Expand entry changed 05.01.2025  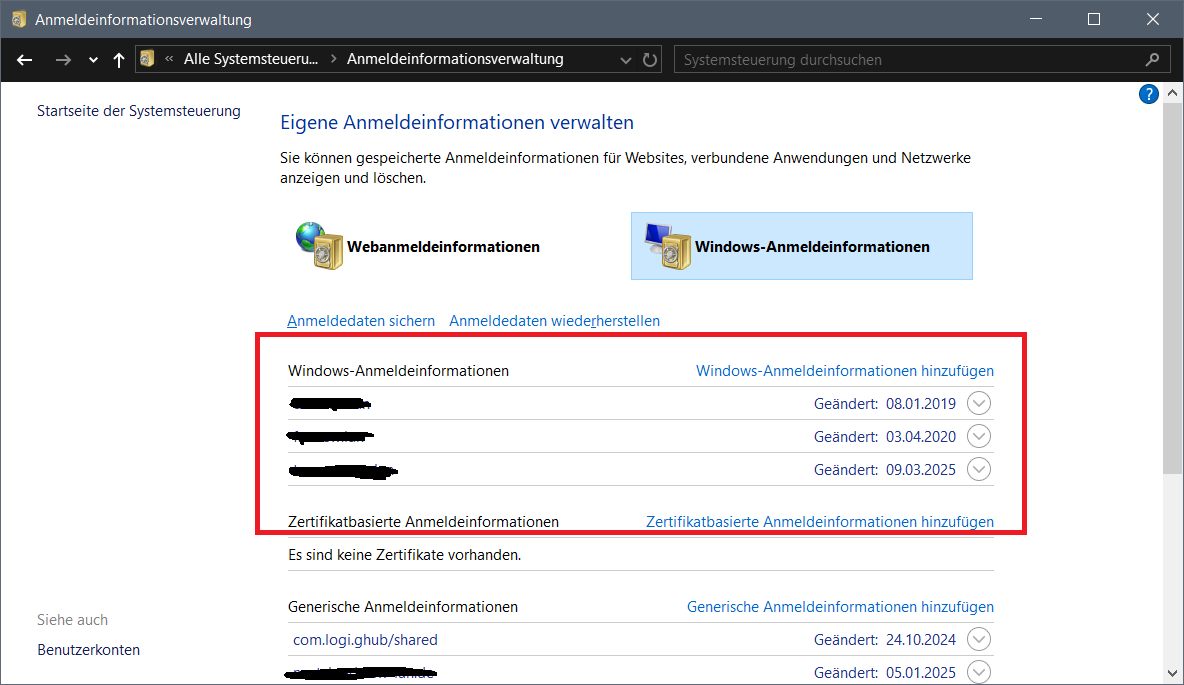979,672
